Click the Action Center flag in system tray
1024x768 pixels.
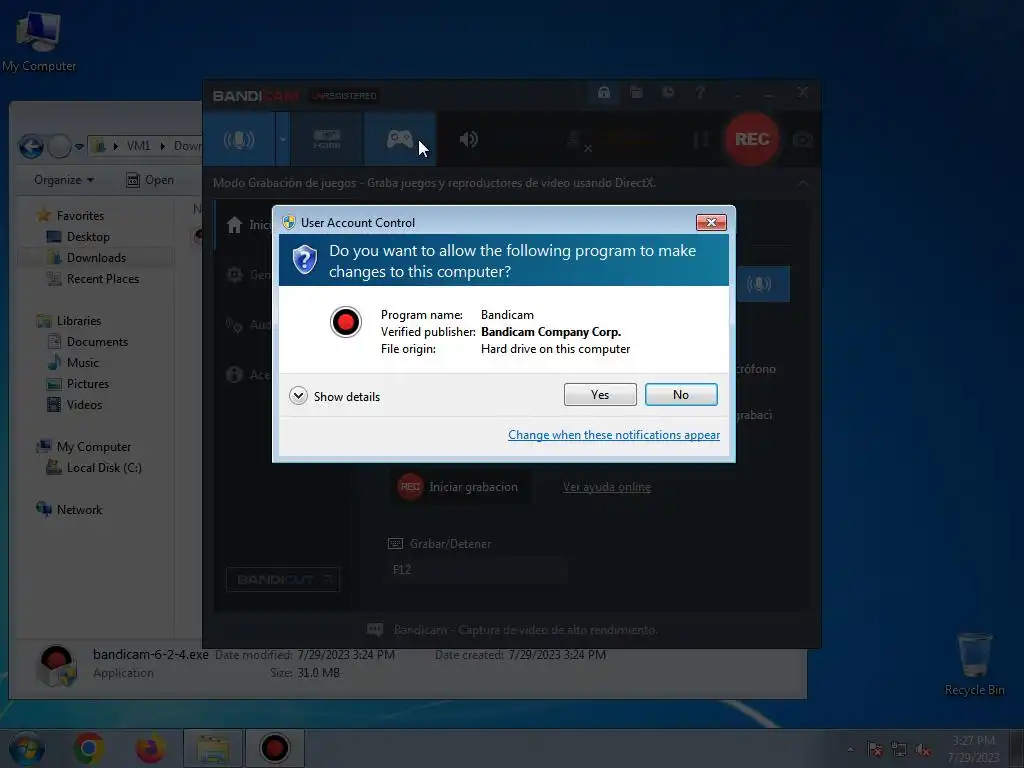pos(874,750)
